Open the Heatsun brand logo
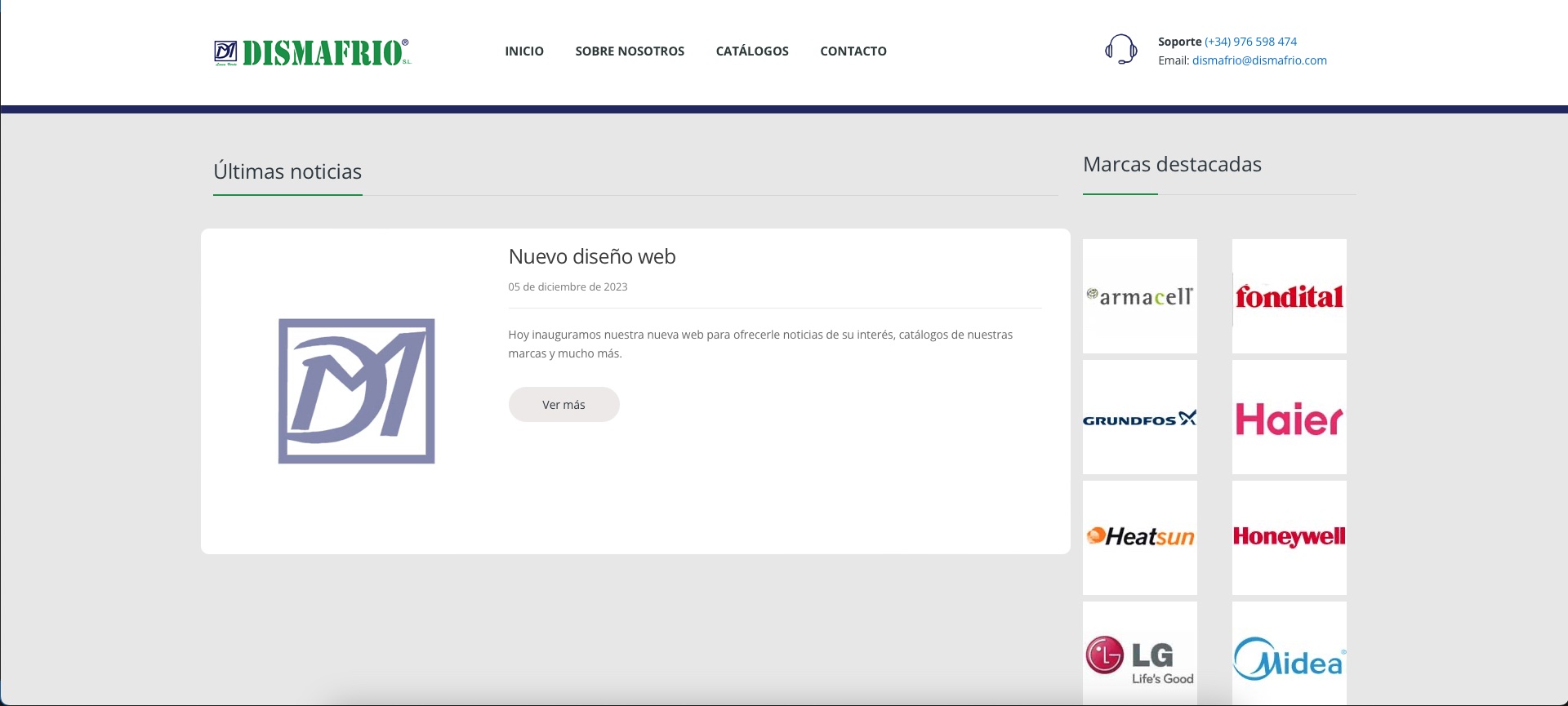 tap(1139, 537)
